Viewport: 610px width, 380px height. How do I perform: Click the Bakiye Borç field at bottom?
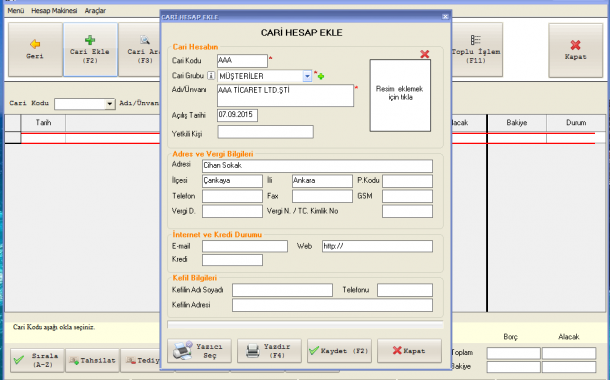514,367
